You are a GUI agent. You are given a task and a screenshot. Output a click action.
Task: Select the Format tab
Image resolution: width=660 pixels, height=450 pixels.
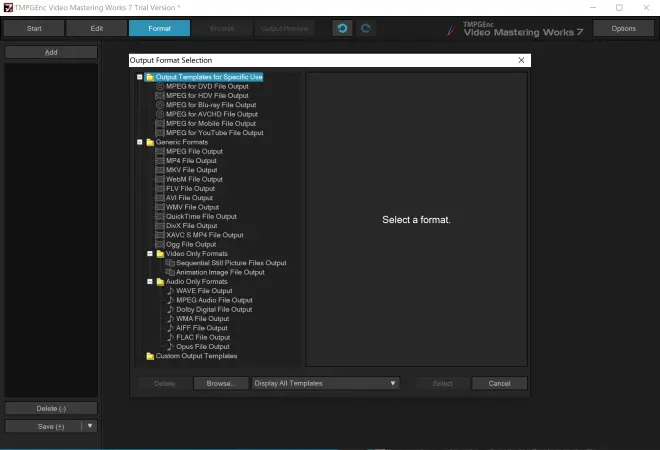(x=160, y=28)
